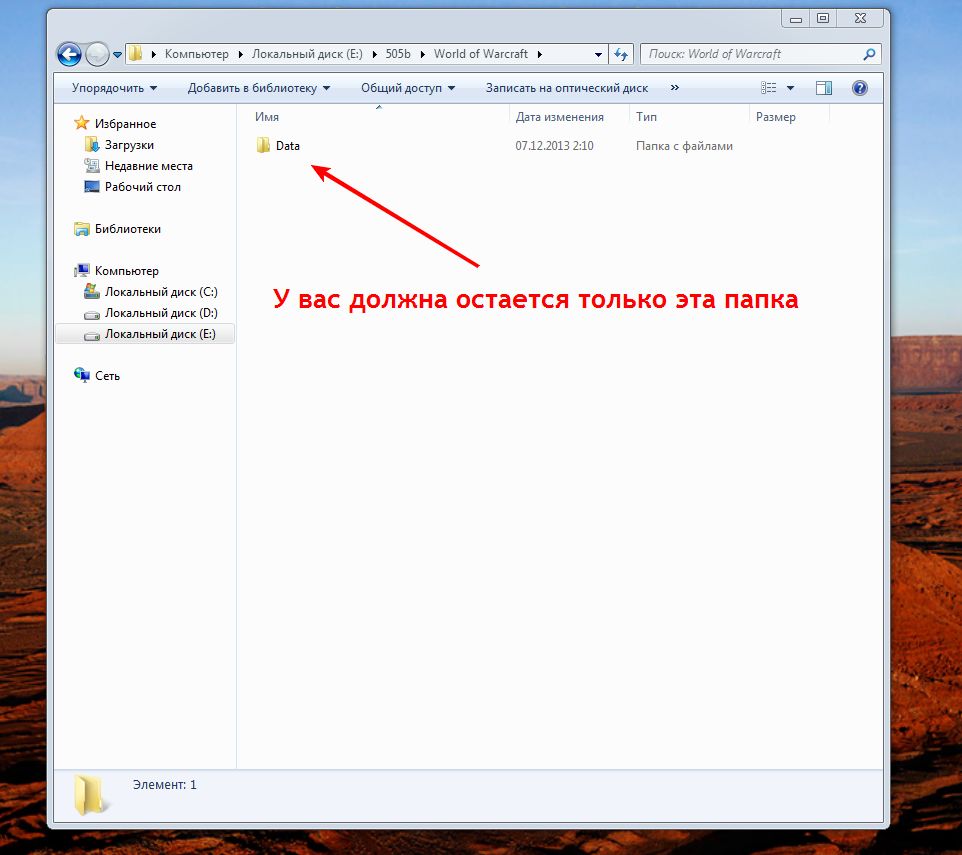
Task: Click the change view icon
Action: point(769,88)
